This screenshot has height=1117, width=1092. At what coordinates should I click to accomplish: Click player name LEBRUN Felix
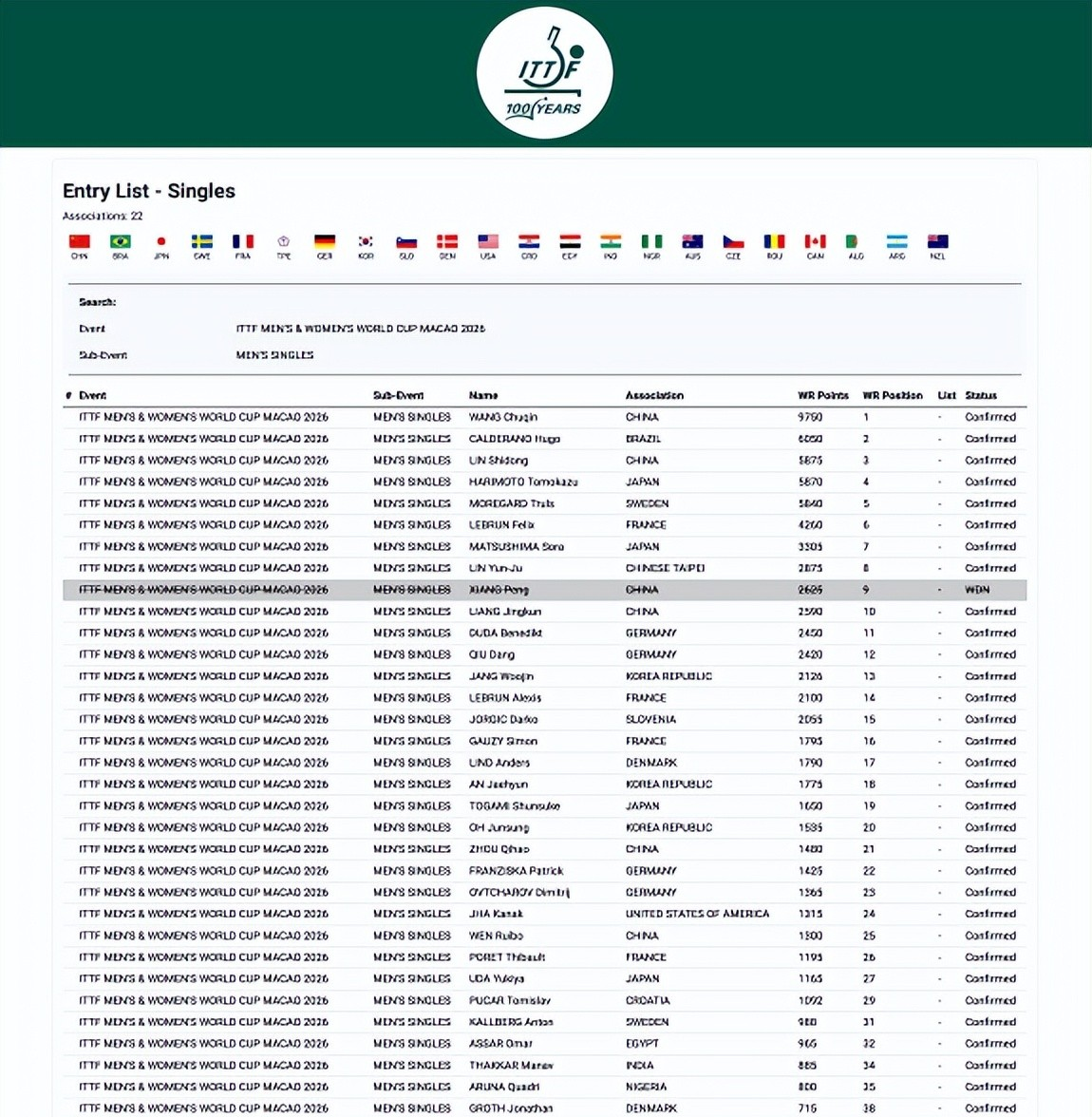[501, 525]
